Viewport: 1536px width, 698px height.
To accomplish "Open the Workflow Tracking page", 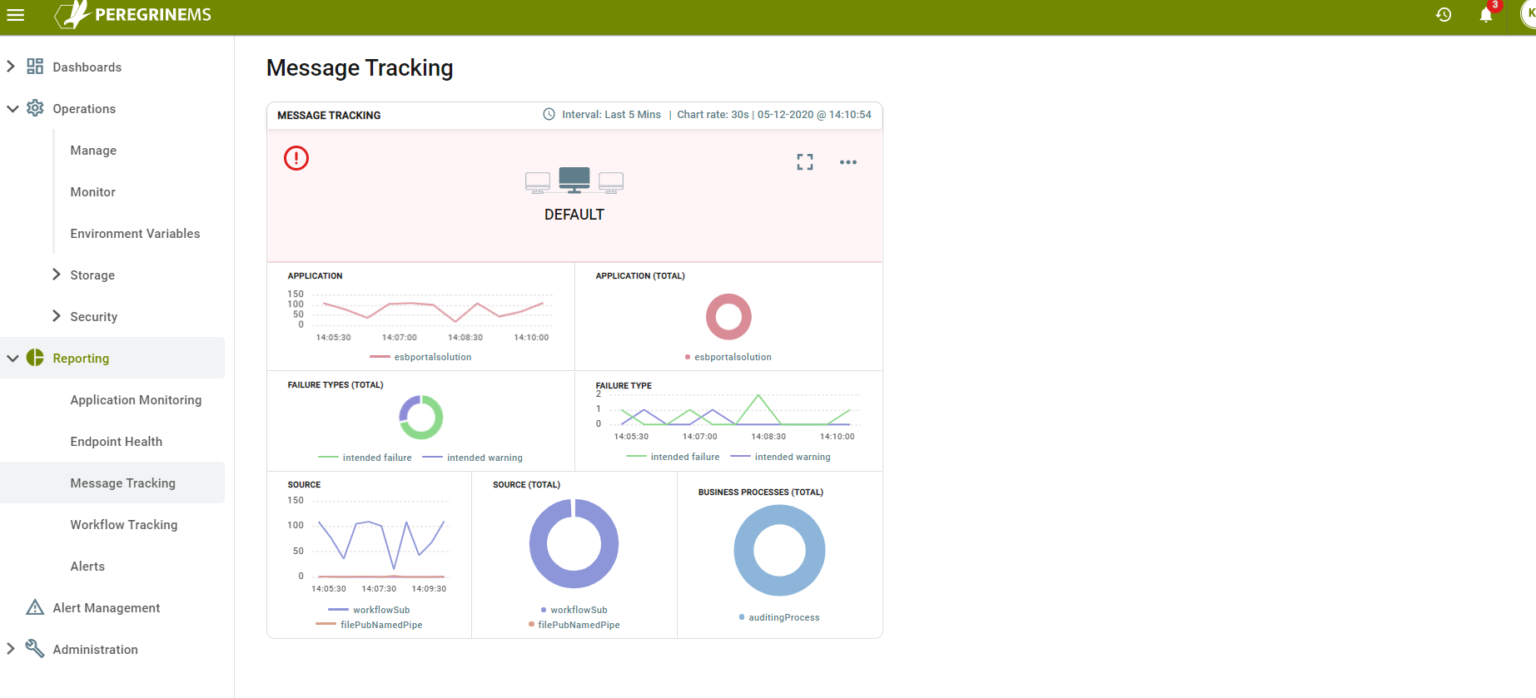I will tap(124, 524).
